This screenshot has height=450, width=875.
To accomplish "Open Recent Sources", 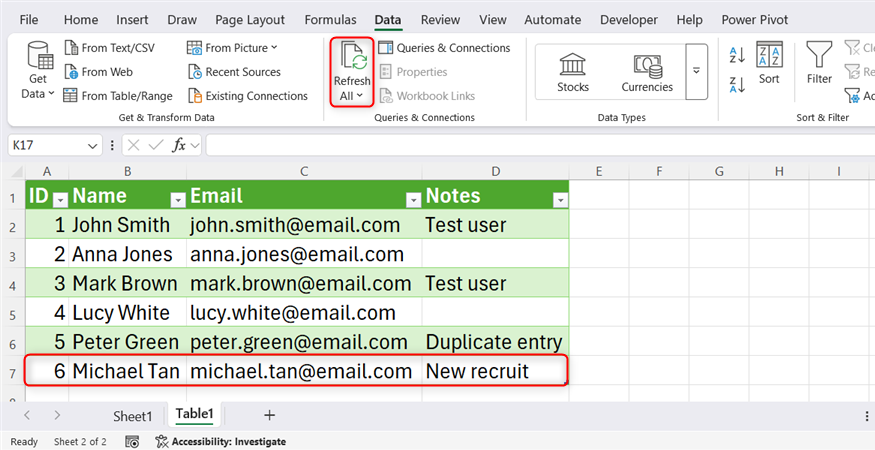I will tap(234, 72).
